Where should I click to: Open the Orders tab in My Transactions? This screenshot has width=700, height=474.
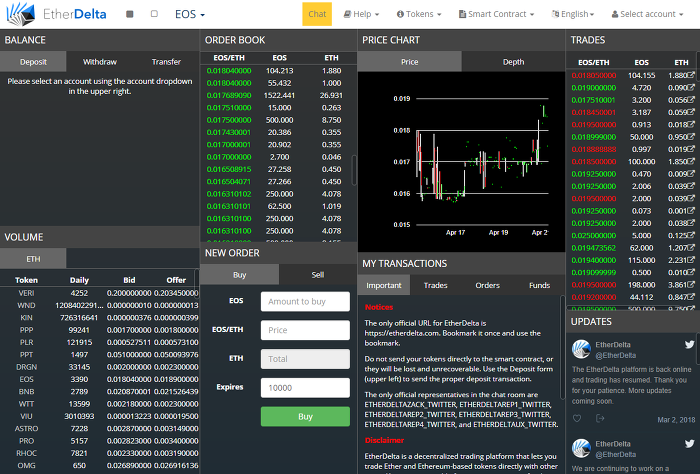pos(488,285)
